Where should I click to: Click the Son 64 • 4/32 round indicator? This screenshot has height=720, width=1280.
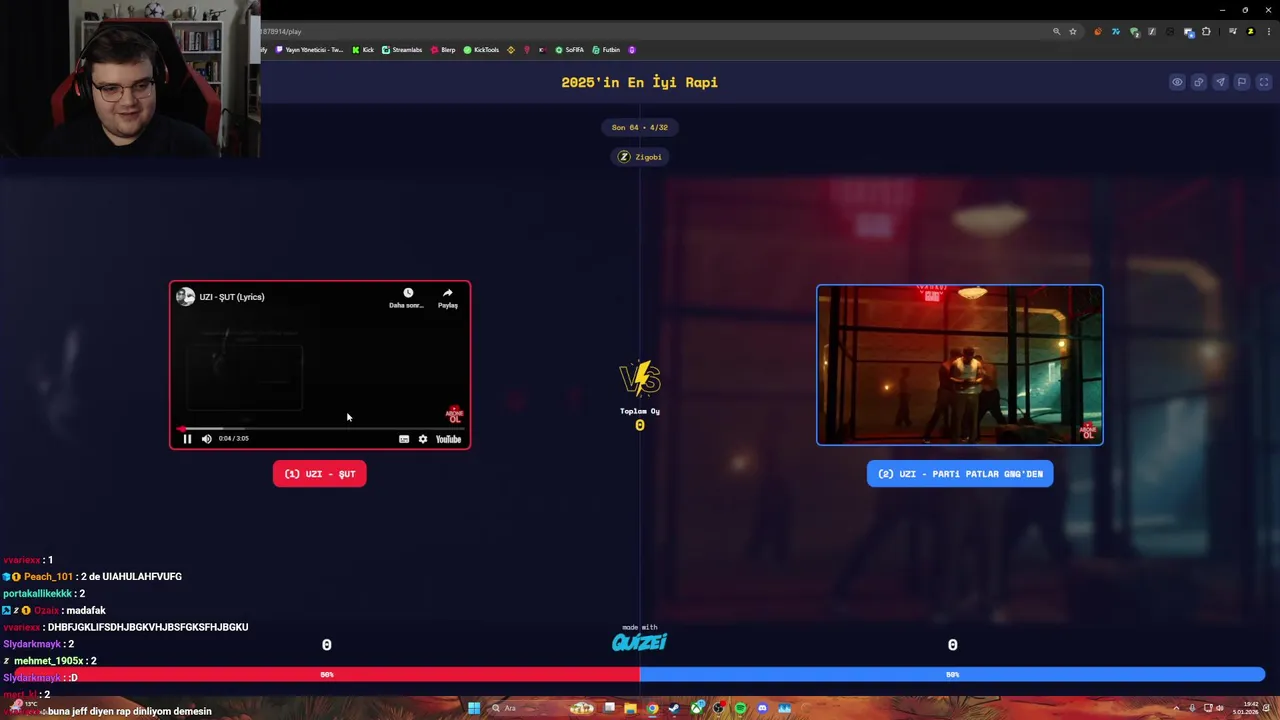[640, 127]
